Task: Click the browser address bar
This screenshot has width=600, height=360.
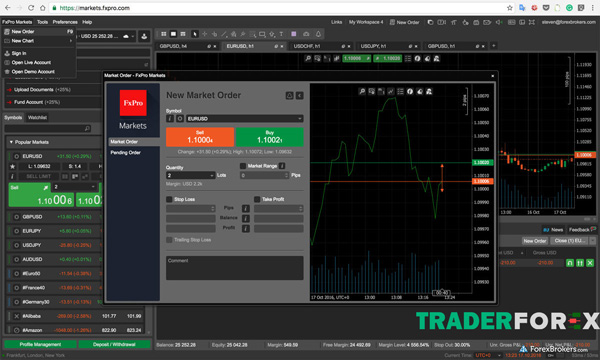Action: [x=278, y=8]
